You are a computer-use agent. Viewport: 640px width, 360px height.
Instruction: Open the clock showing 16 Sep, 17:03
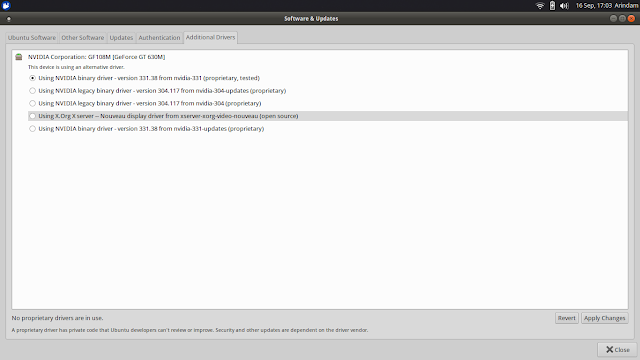pos(594,6)
